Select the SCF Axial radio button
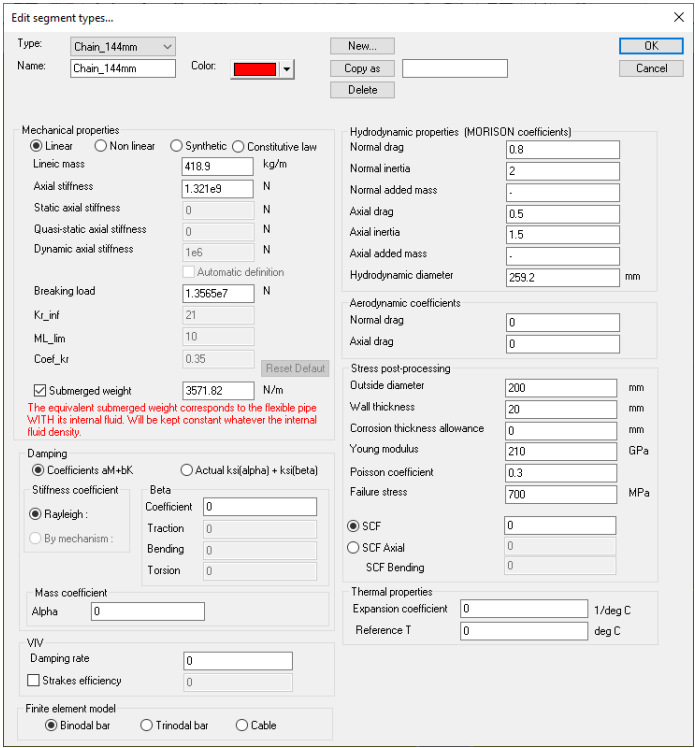Image resolution: width=695 pixels, height=748 pixels. click(353, 547)
